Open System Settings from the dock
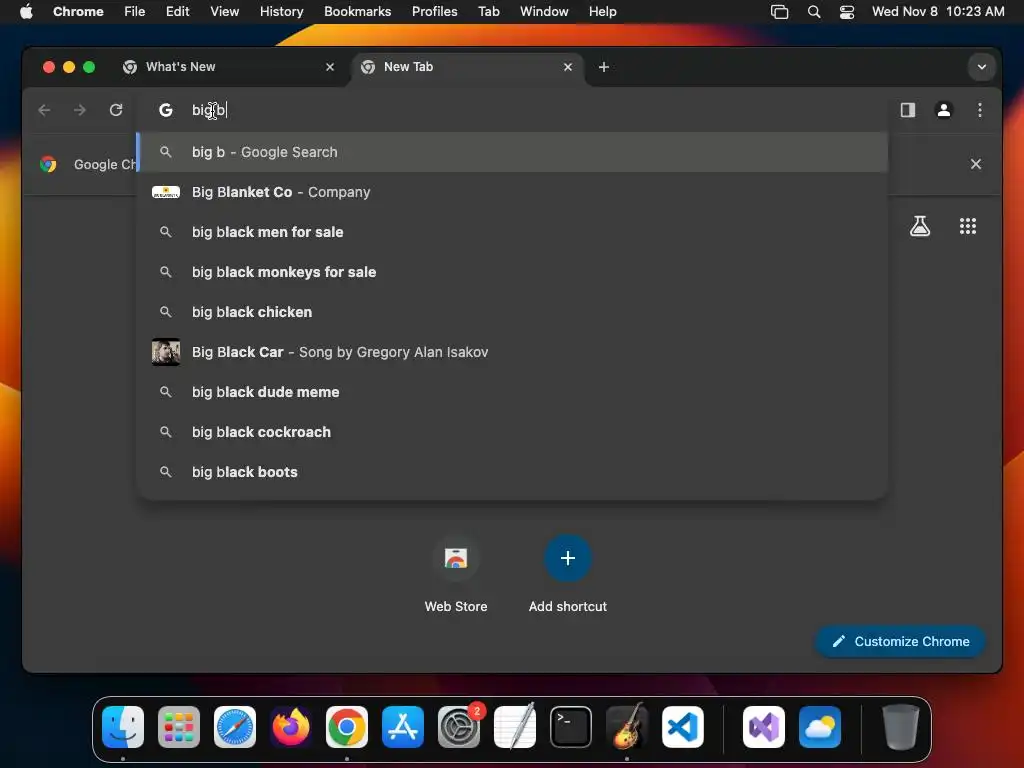This screenshot has width=1024, height=768. [x=459, y=727]
